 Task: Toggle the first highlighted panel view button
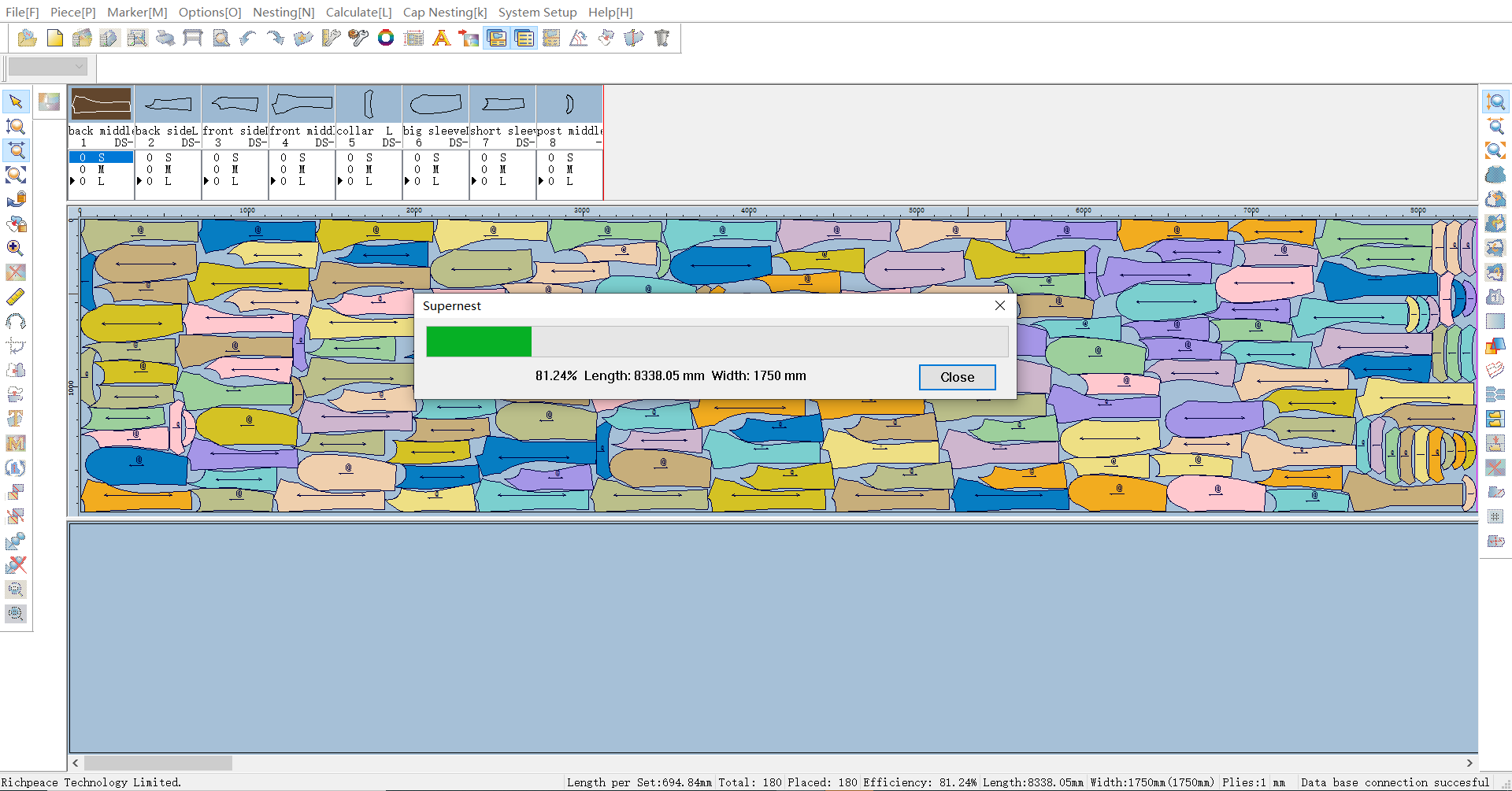coord(497,39)
